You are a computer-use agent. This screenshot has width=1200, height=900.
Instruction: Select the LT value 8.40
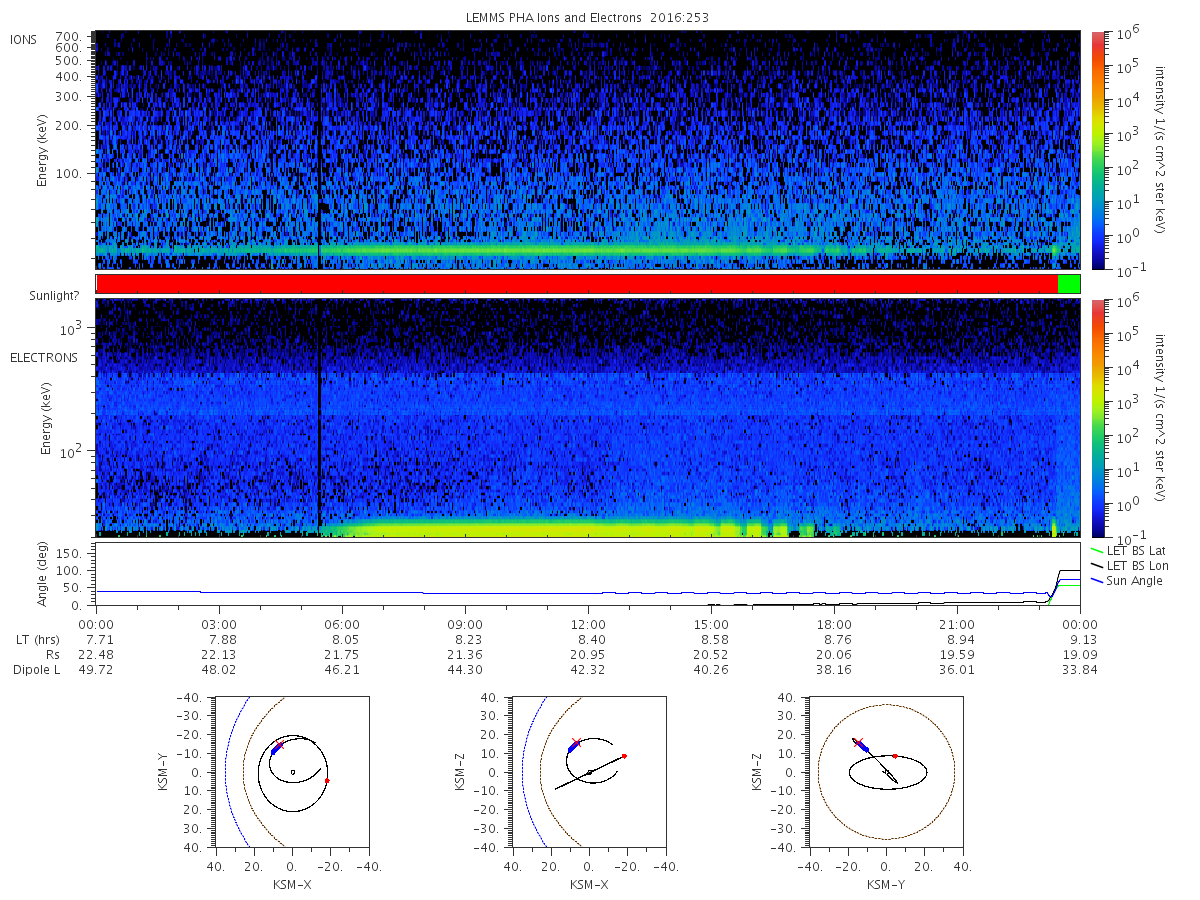point(588,639)
